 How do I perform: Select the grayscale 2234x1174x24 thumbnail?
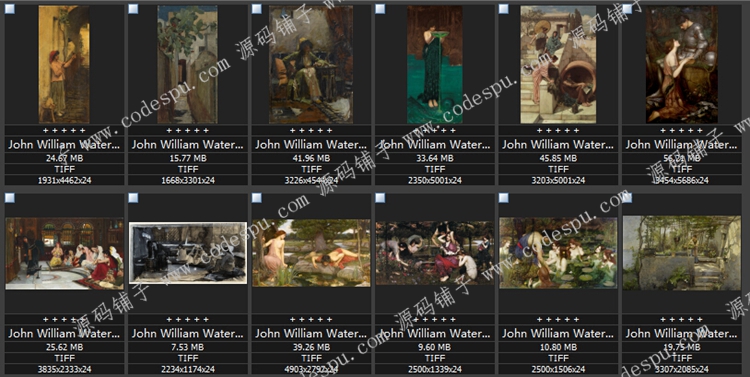[x=188, y=253]
